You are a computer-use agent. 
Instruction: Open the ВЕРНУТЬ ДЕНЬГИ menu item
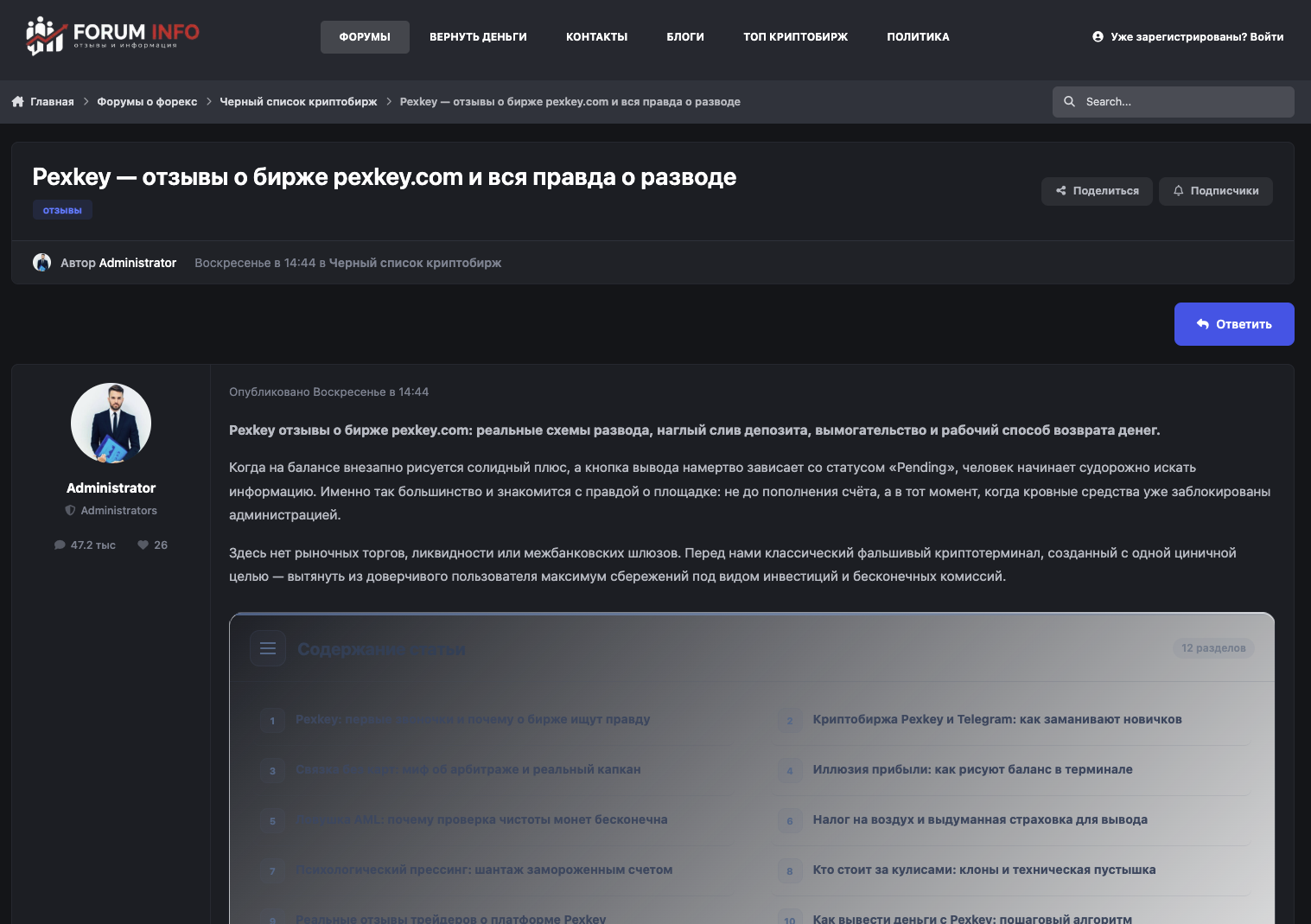pos(478,37)
